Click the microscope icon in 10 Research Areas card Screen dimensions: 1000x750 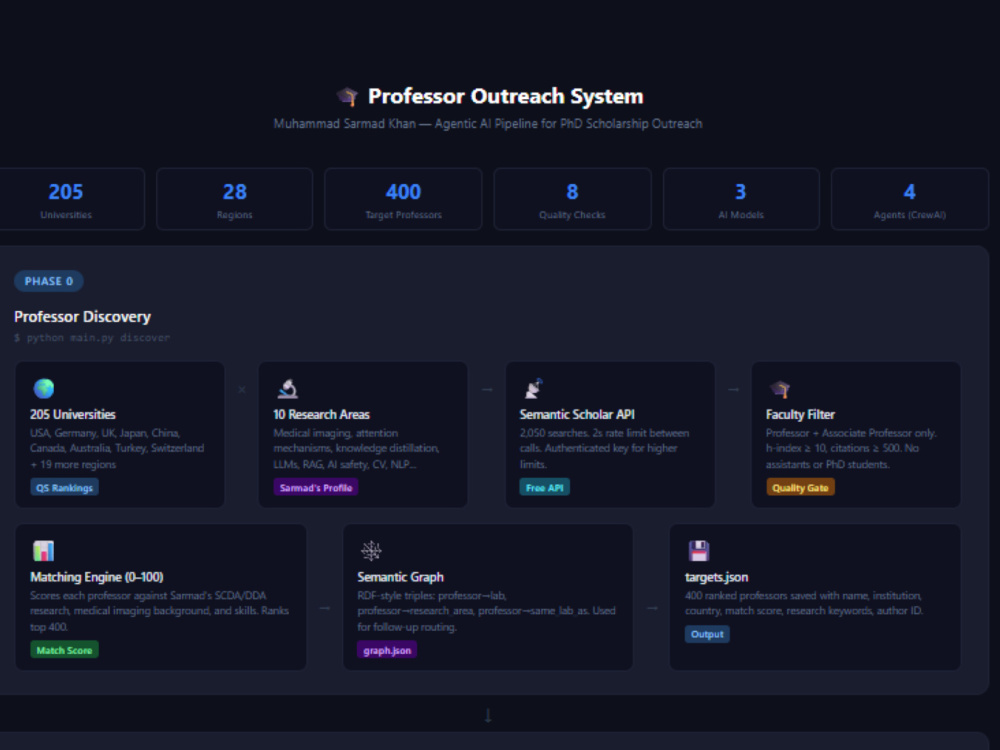tap(288, 388)
